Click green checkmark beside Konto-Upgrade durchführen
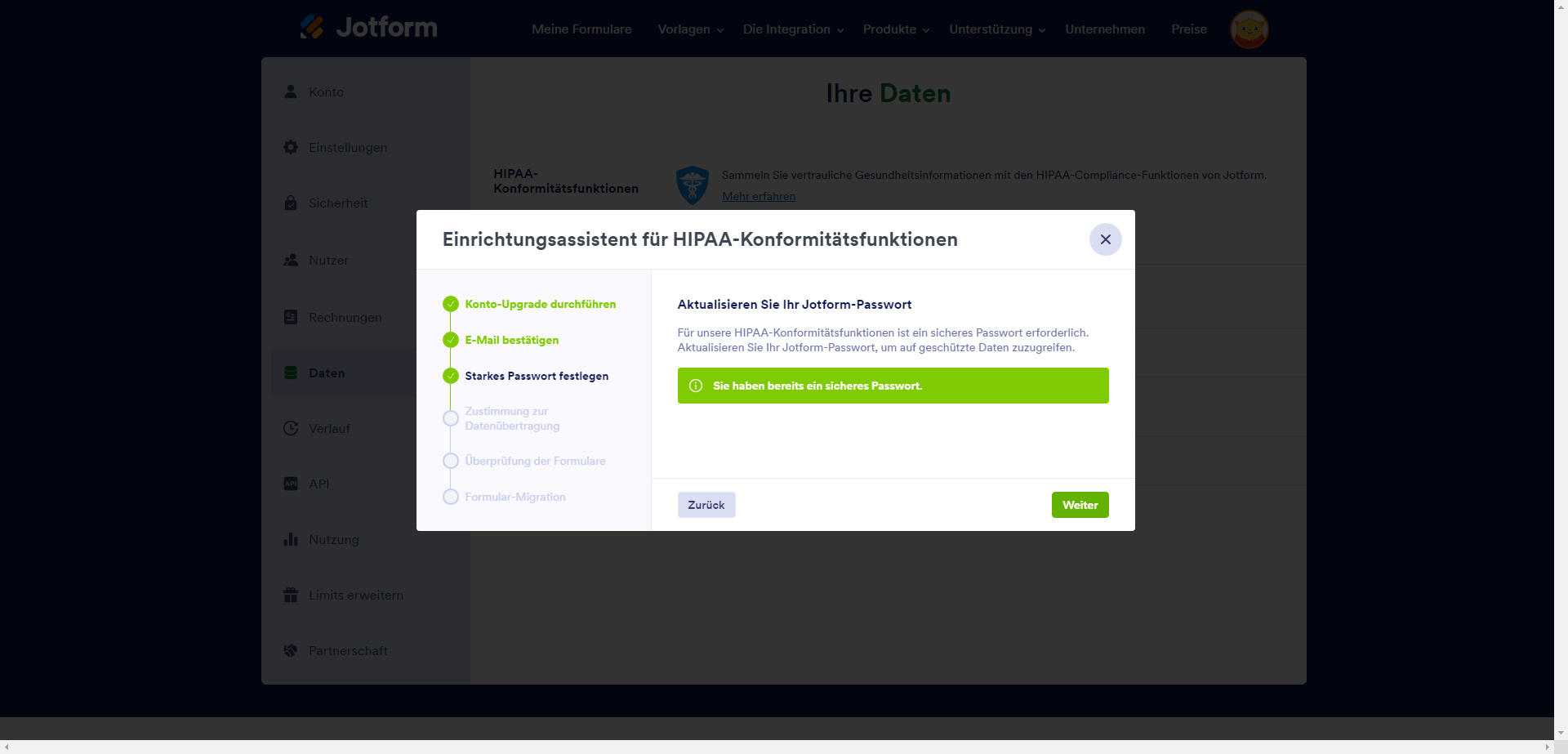 [451, 304]
